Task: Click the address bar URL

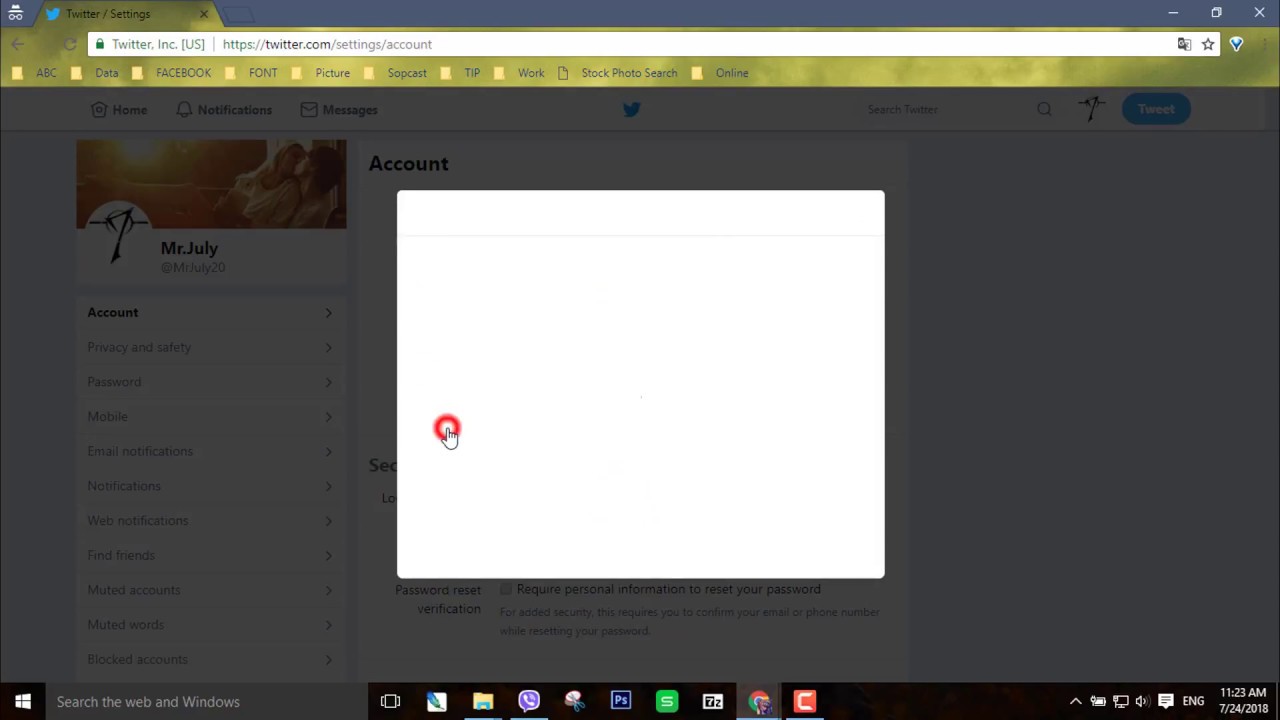Action: click(x=327, y=44)
